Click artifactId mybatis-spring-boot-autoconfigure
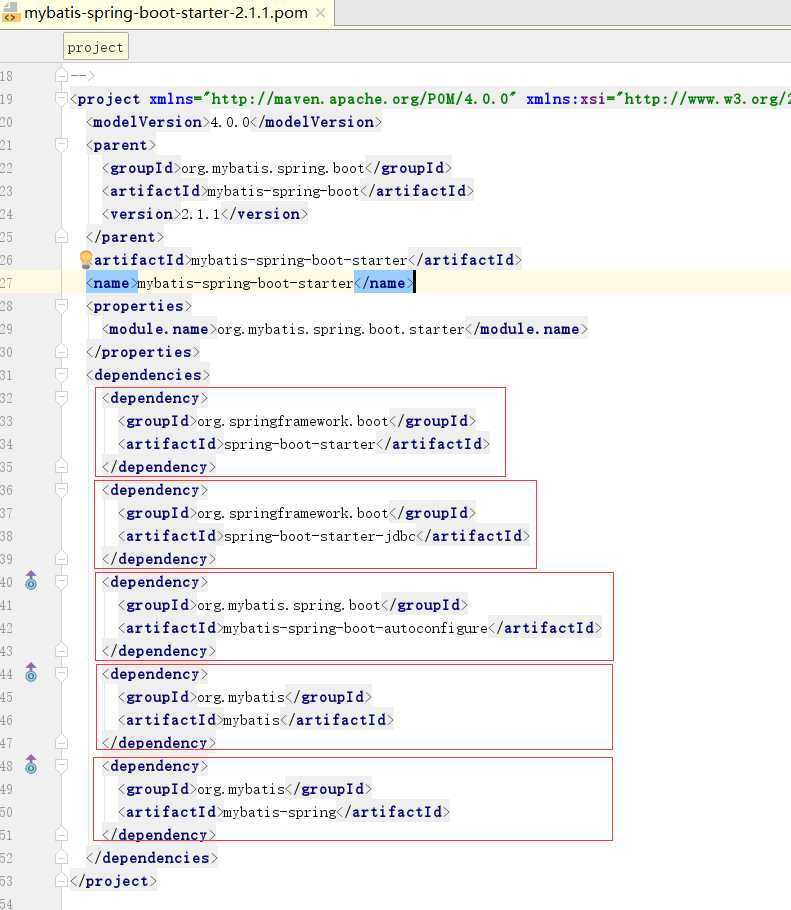Screen dimensions: 791x910 pos(355,629)
